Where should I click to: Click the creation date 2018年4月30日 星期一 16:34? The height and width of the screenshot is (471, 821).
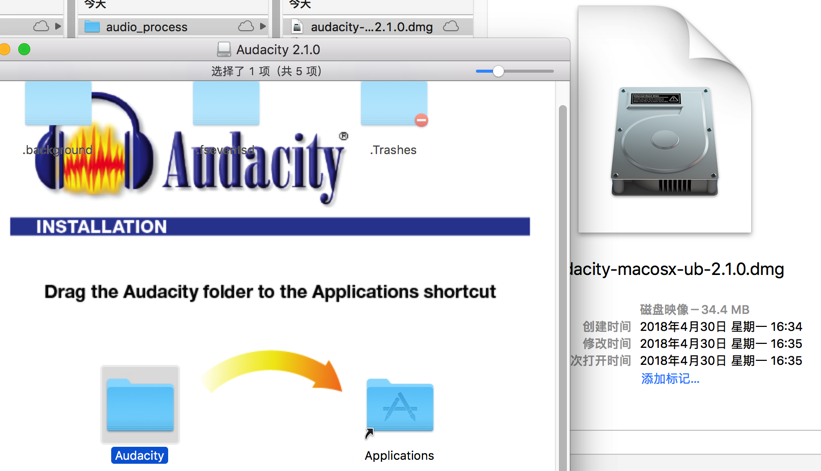point(721,327)
